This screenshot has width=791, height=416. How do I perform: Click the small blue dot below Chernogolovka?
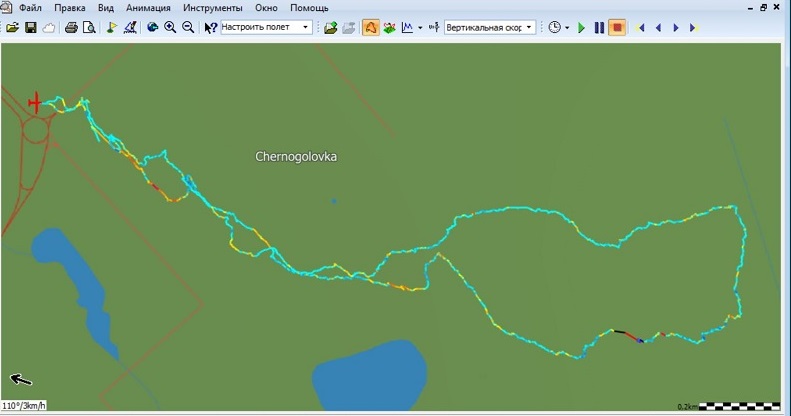coord(334,201)
